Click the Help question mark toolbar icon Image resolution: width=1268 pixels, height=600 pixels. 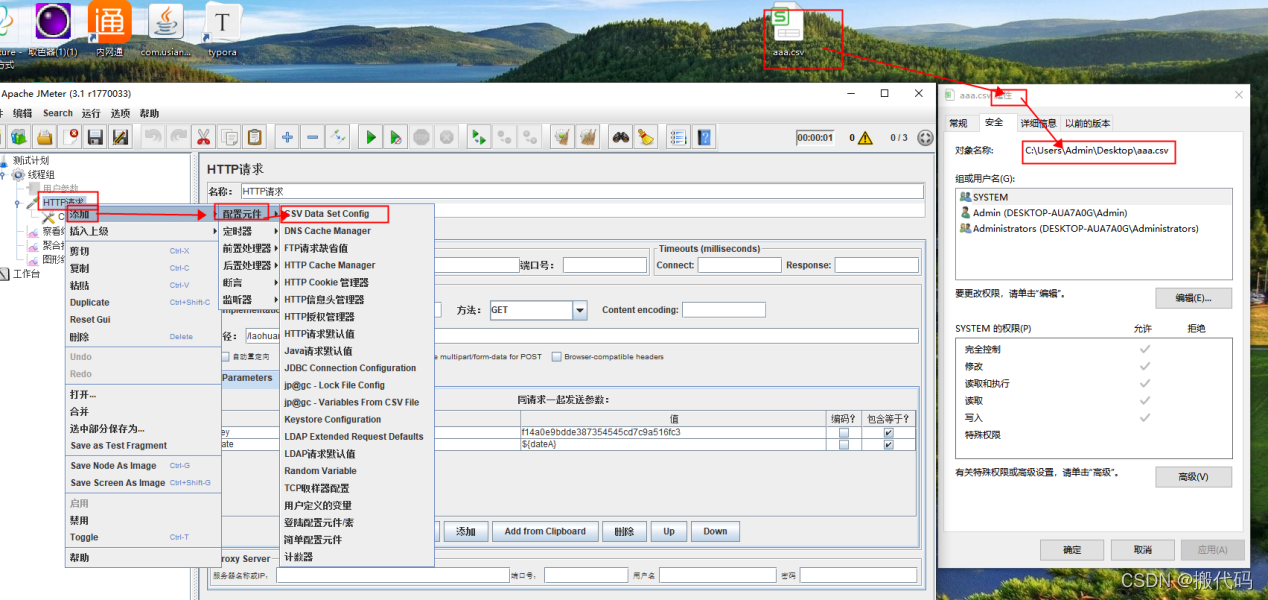[x=704, y=137]
